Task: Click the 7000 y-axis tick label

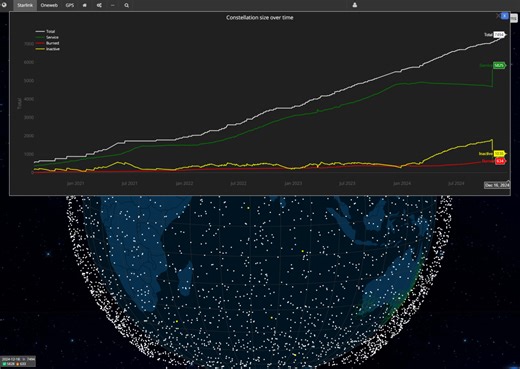Action: coord(29,44)
